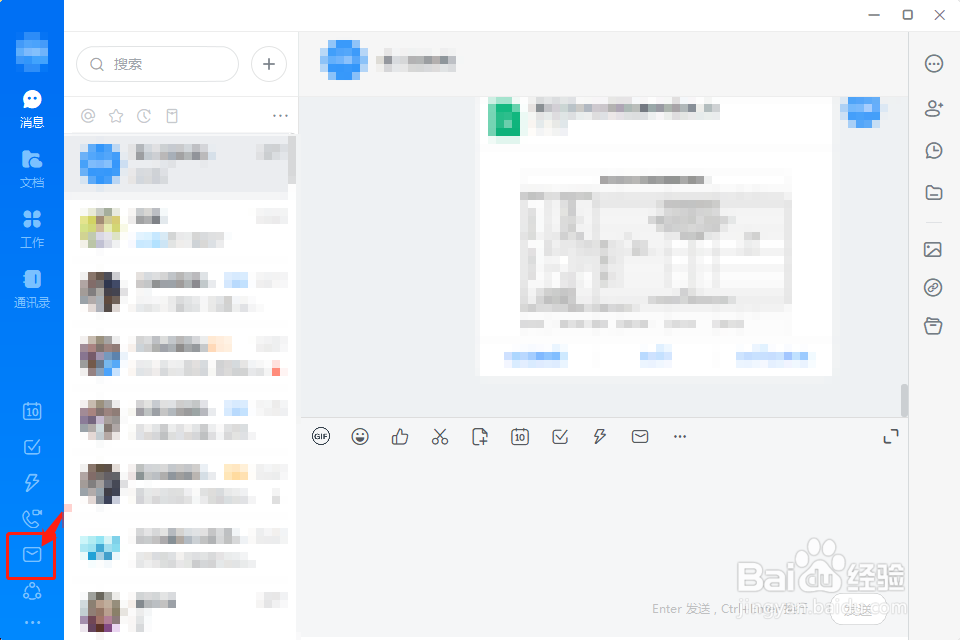Image resolution: width=960 pixels, height=640 pixels.
Task: Send mail via message toolbar envelope
Action: click(640, 437)
